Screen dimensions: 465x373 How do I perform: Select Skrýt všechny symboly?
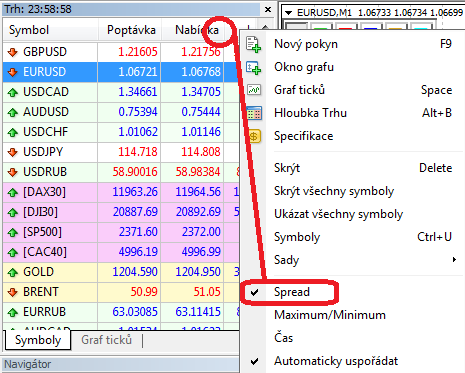coord(334,191)
